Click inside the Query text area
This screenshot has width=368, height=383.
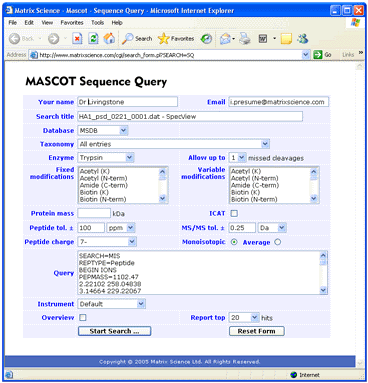pos(198,273)
